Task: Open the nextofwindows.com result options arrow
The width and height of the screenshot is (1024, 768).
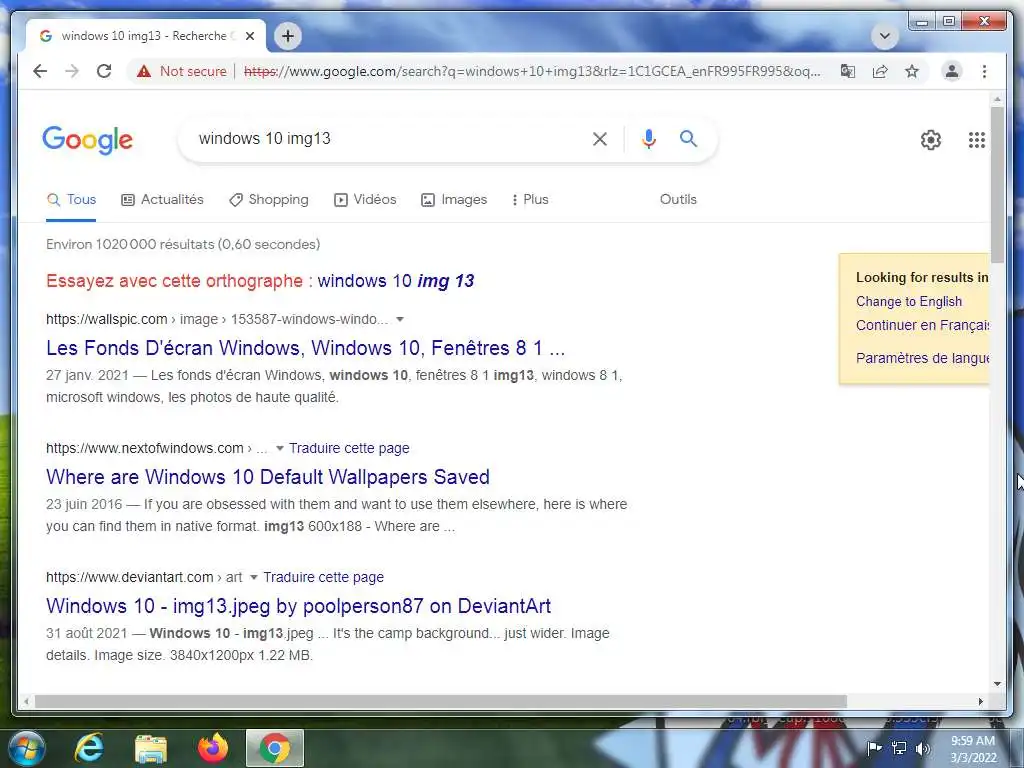Action: tap(280, 449)
